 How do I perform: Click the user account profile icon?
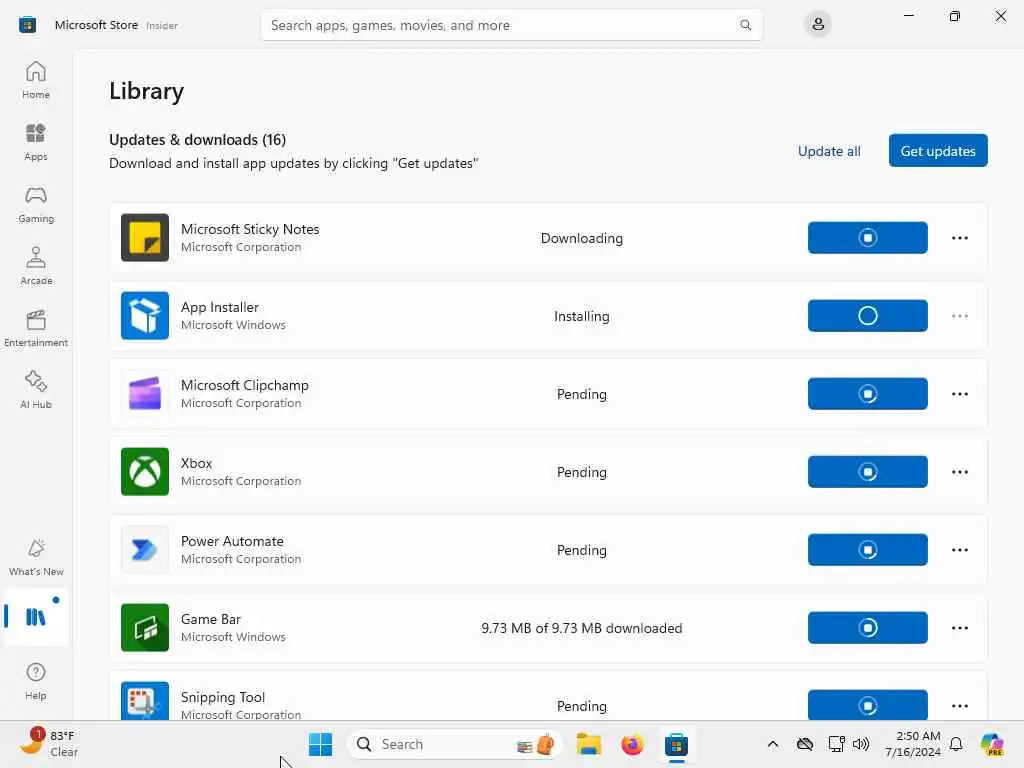818,25
